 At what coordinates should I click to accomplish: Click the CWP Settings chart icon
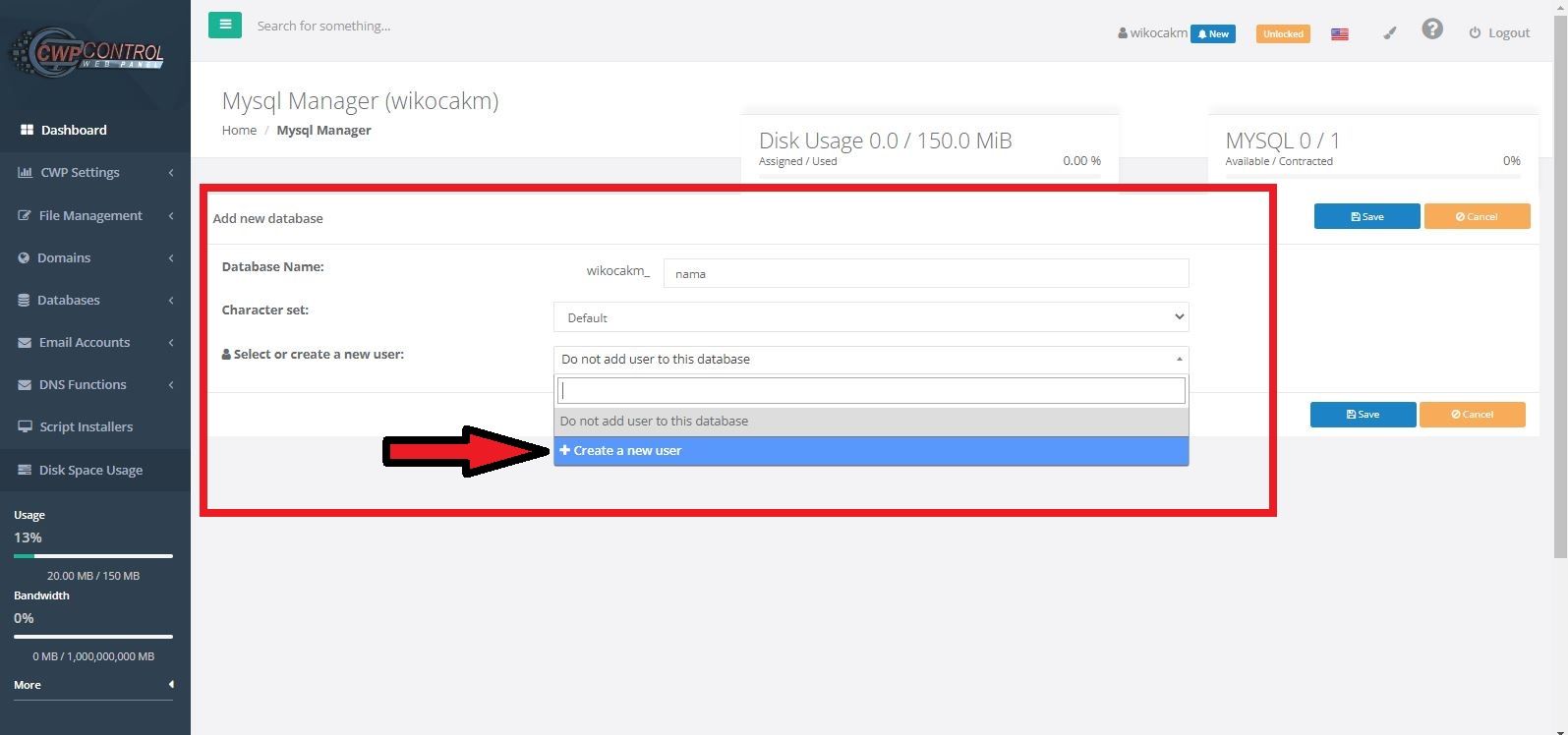tap(25, 172)
